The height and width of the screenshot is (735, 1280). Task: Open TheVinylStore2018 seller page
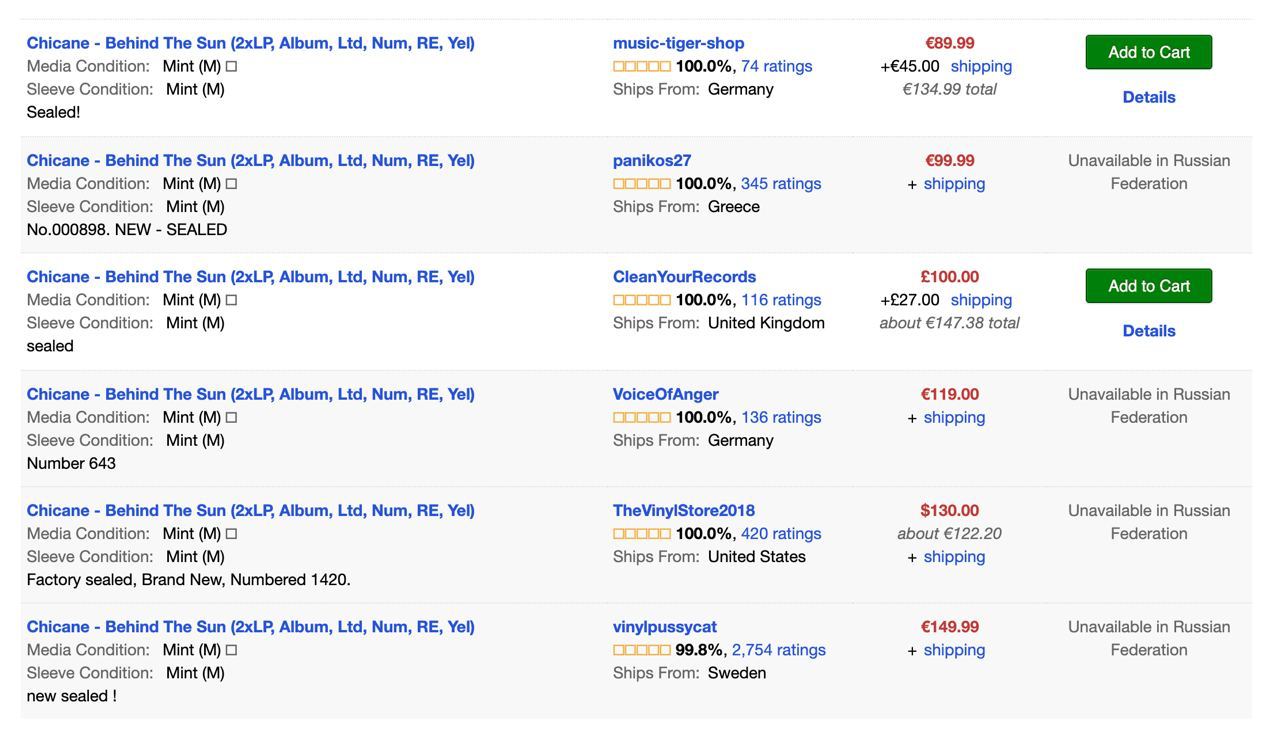click(x=684, y=510)
